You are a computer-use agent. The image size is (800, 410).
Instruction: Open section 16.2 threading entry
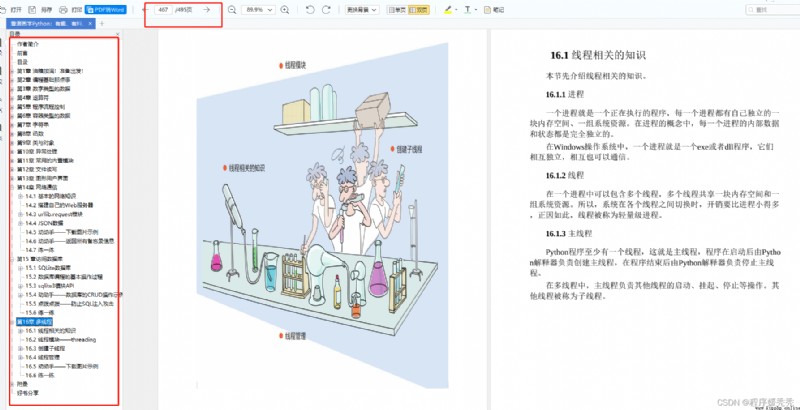(61, 340)
